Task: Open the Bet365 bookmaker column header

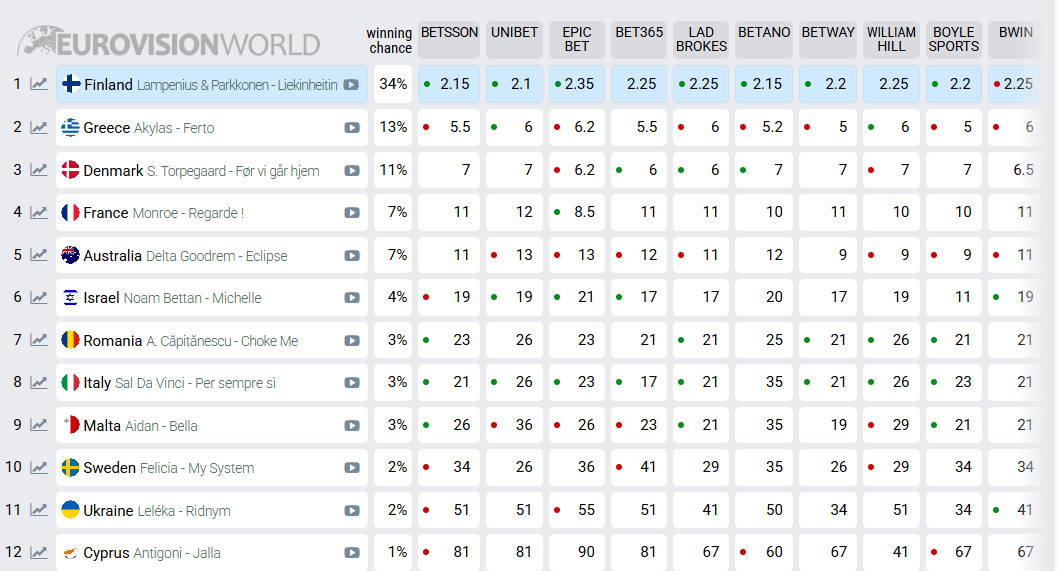Action: (638, 39)
